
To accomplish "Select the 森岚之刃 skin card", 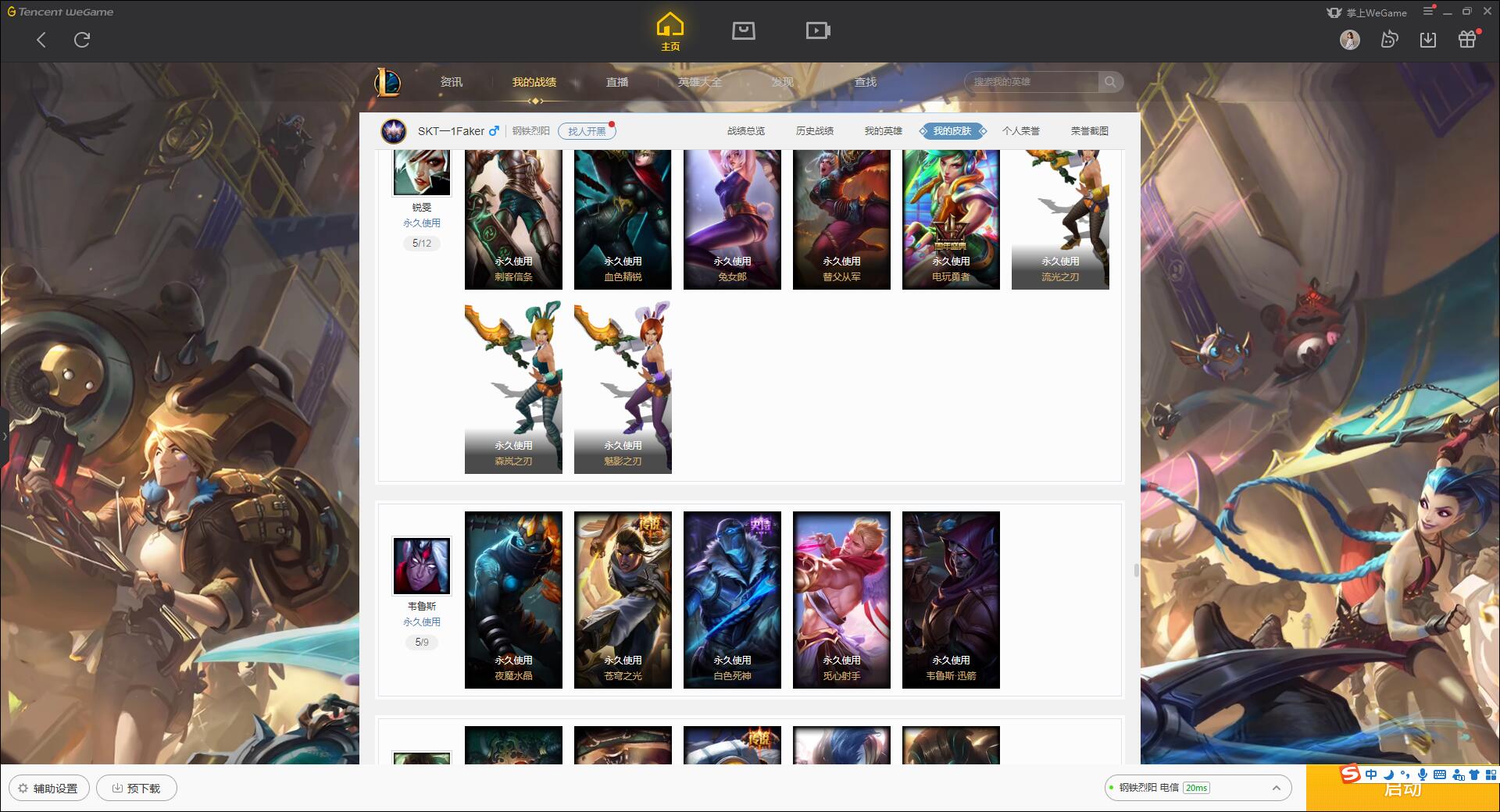I will coord(513,386).
